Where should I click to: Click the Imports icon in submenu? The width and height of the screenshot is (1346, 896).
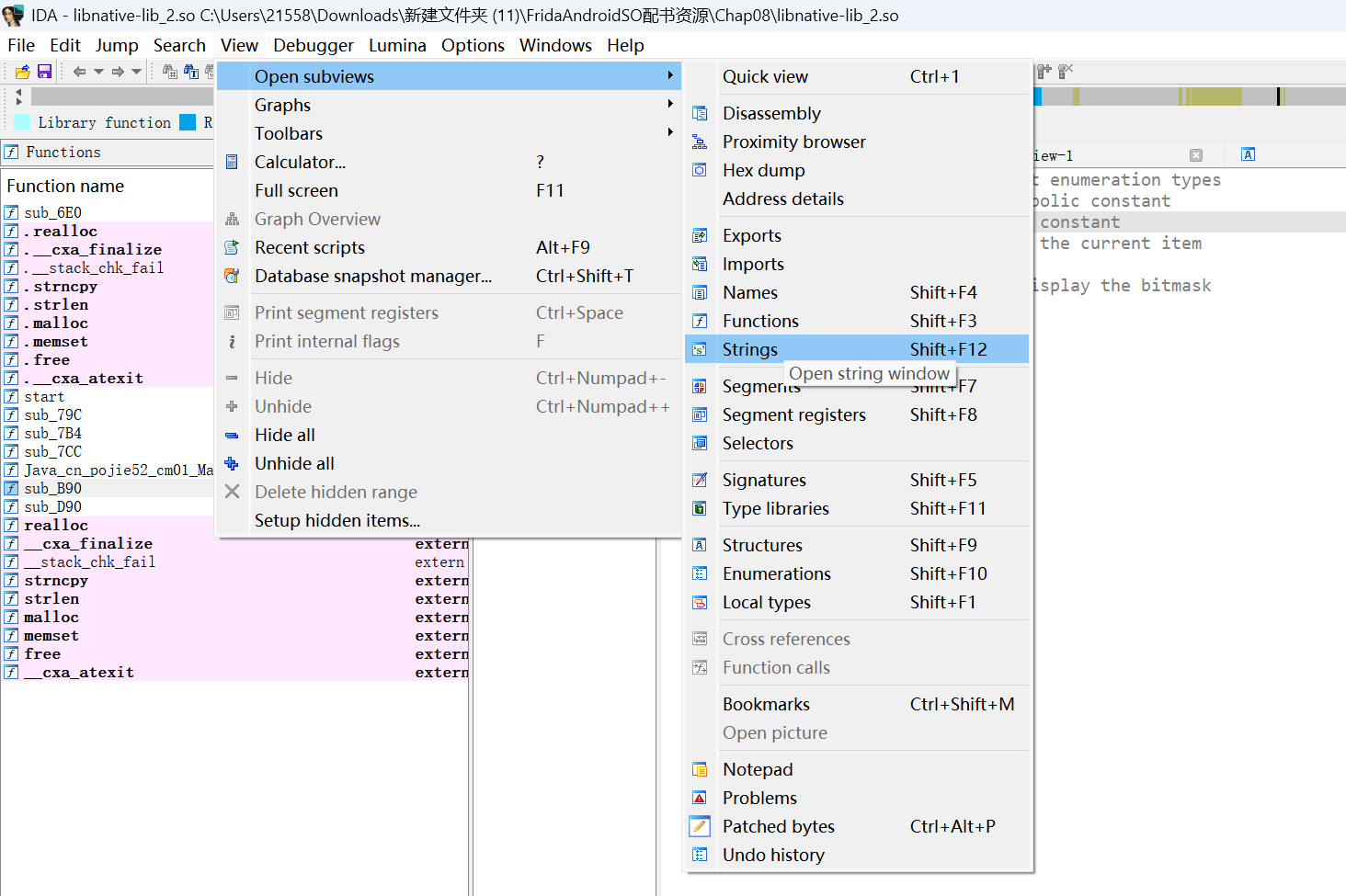700,264
